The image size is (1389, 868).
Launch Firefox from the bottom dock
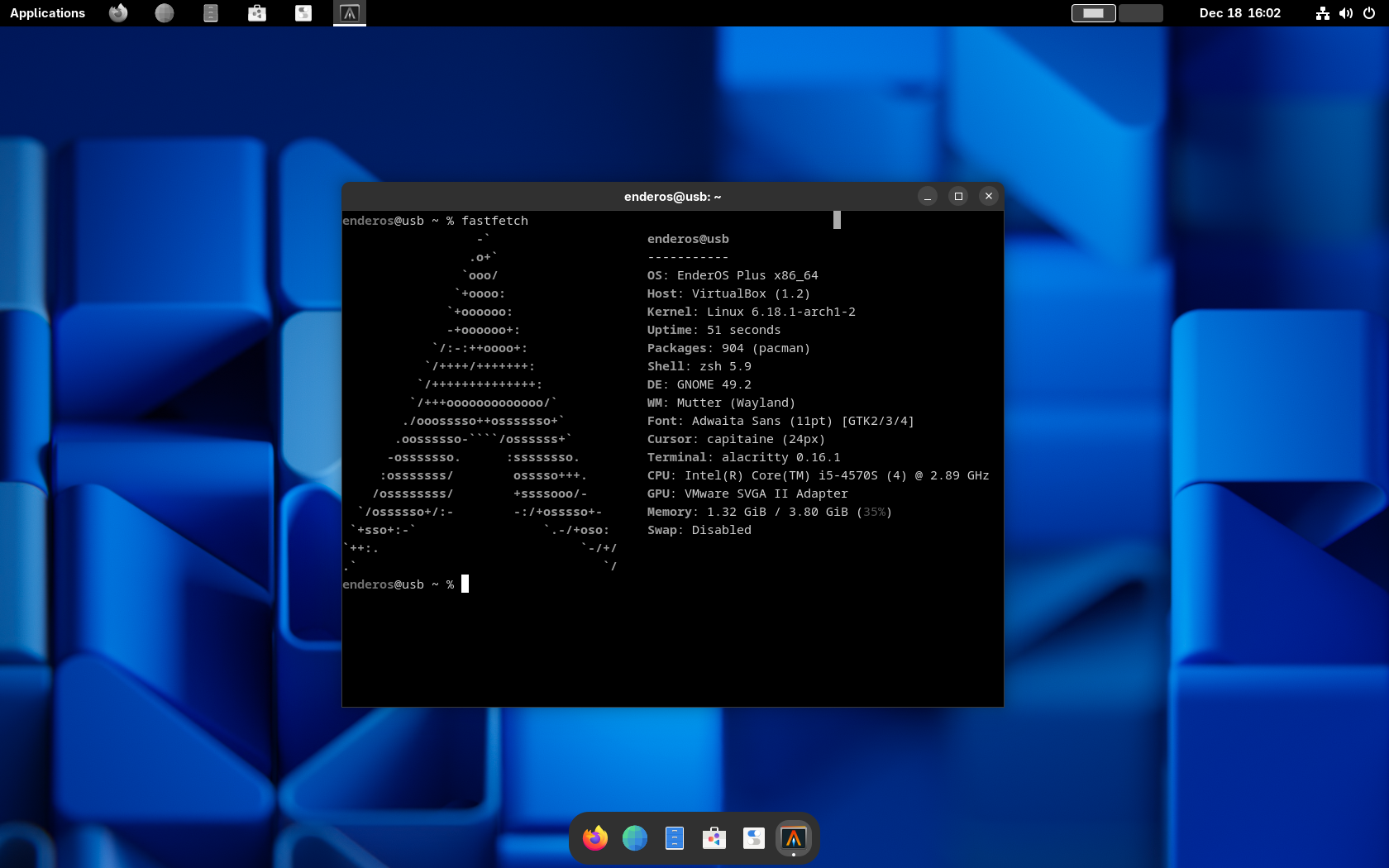pos(595,838)
